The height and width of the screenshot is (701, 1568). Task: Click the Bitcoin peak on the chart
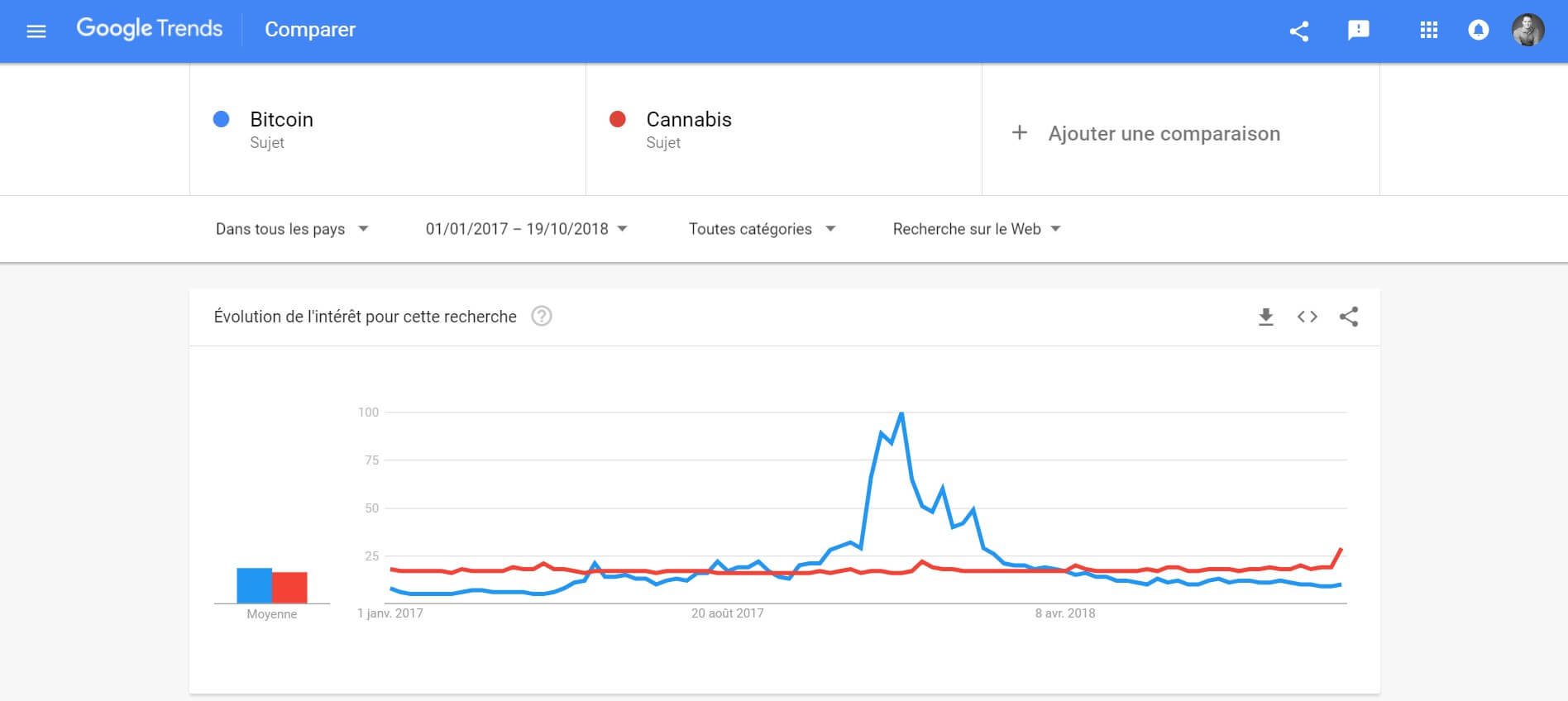[x=901, y=413]
